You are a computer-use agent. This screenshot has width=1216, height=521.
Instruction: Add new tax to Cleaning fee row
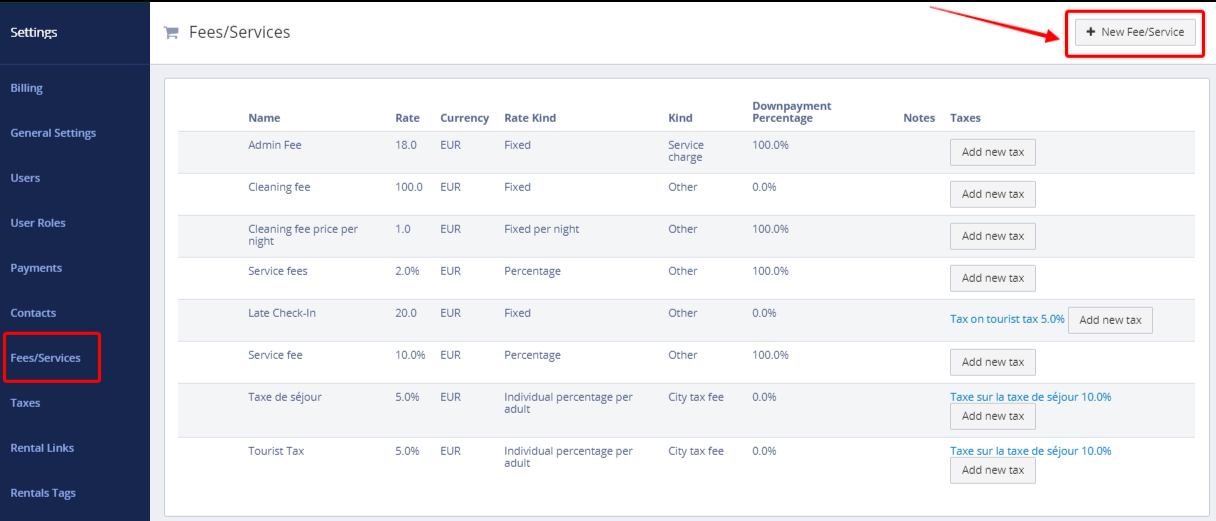click(992, 194)
